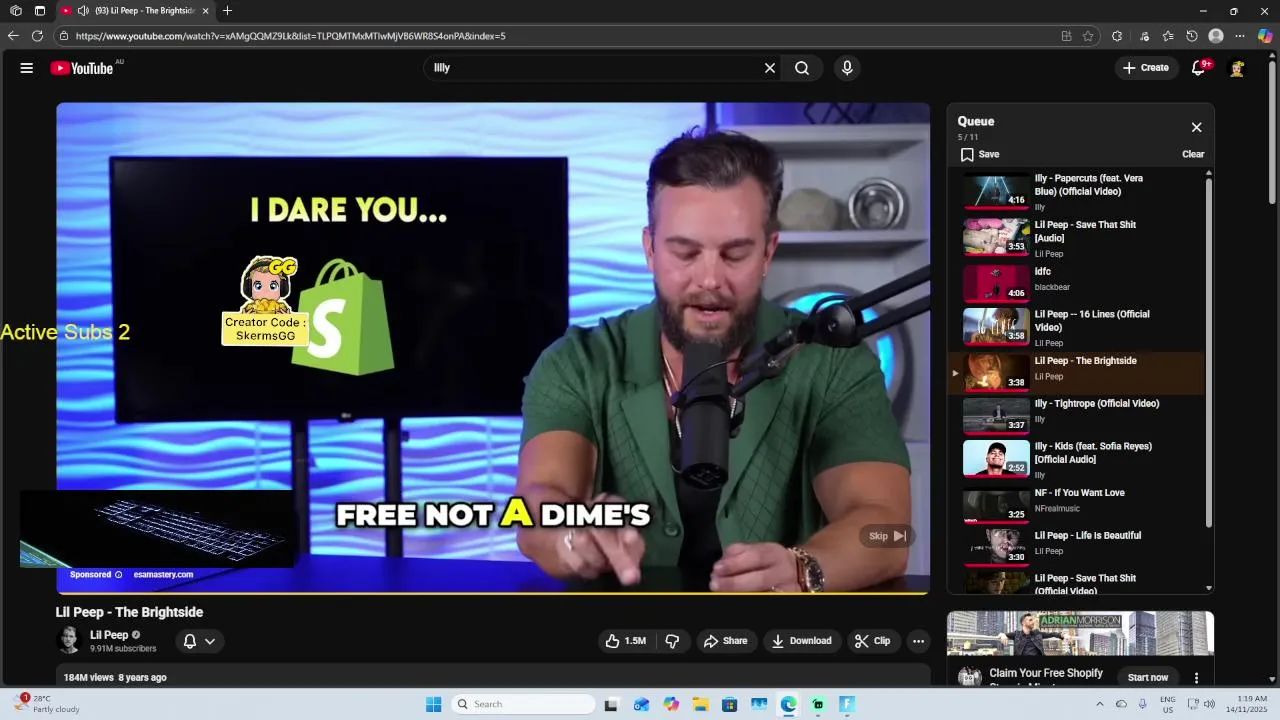This screenshot has height=720, width=1280.
Task: Open the YouTube guide hamburger menu
Action: click(27, 68)
